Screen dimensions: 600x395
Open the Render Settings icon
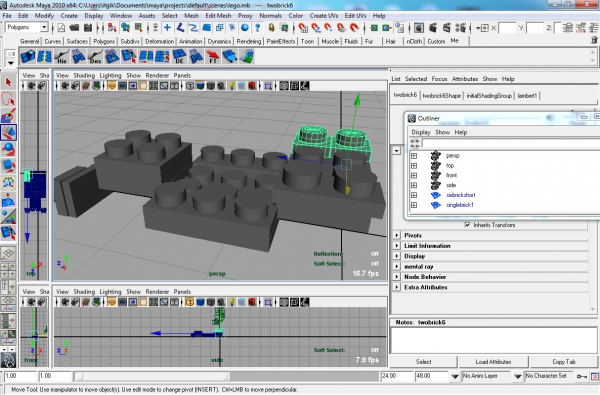point(461,28)
